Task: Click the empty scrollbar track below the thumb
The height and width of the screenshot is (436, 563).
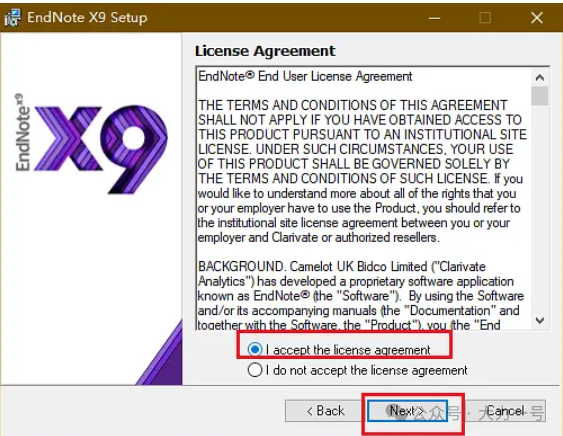Action: pos(540,208)
